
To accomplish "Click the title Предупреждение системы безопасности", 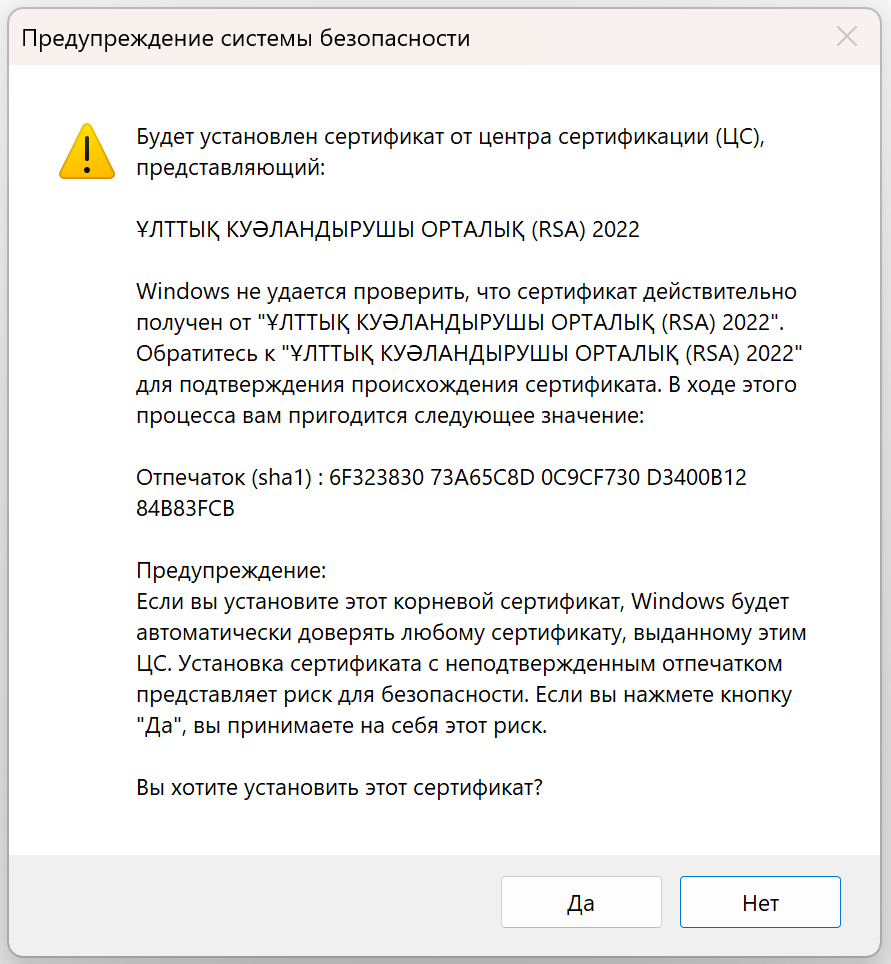I will coord(246,38).
